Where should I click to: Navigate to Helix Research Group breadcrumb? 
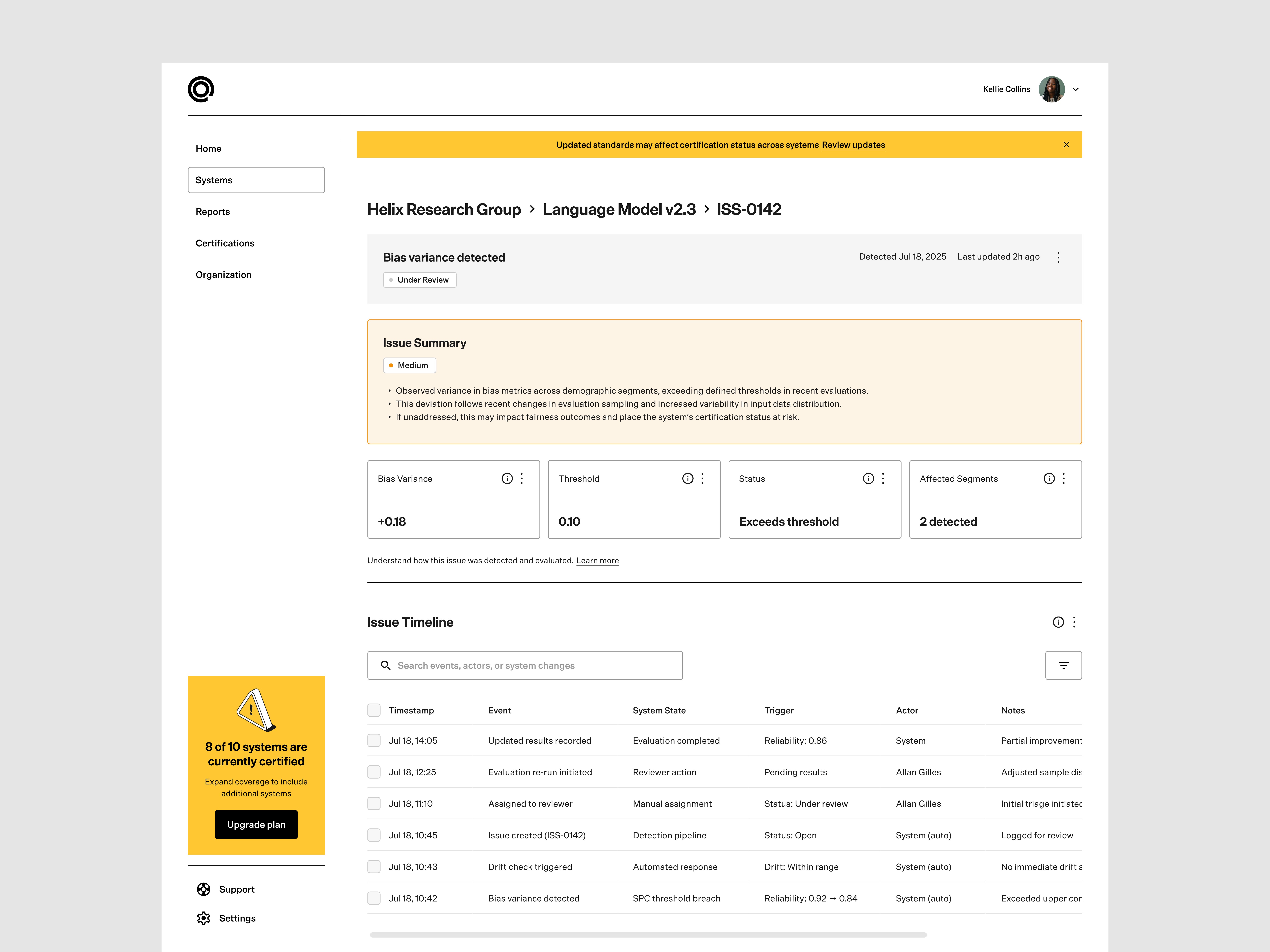pyautogui.click(x=444, y=209)
